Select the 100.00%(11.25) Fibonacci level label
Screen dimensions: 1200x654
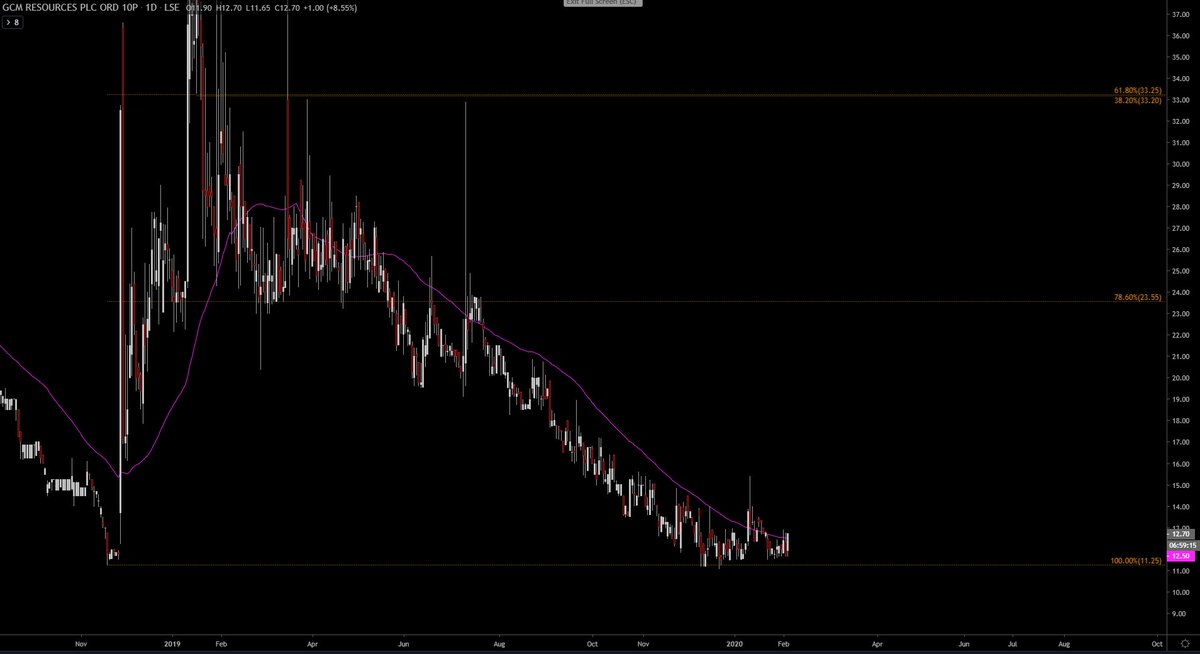(x=1135, y=561)
